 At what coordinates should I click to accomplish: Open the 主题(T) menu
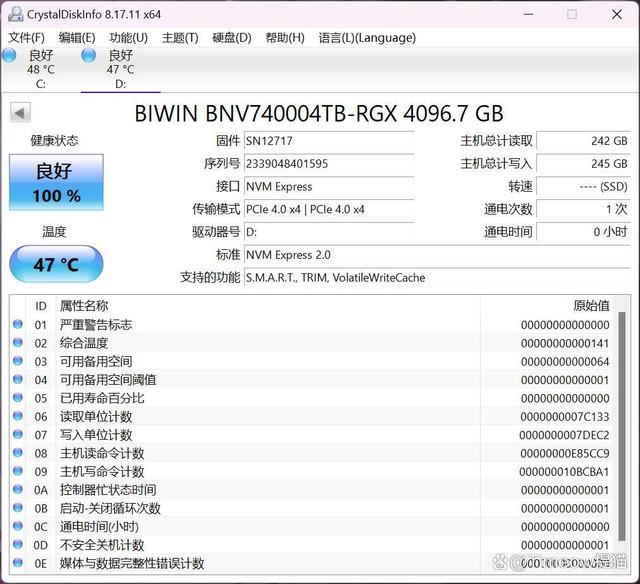[180, 38]
